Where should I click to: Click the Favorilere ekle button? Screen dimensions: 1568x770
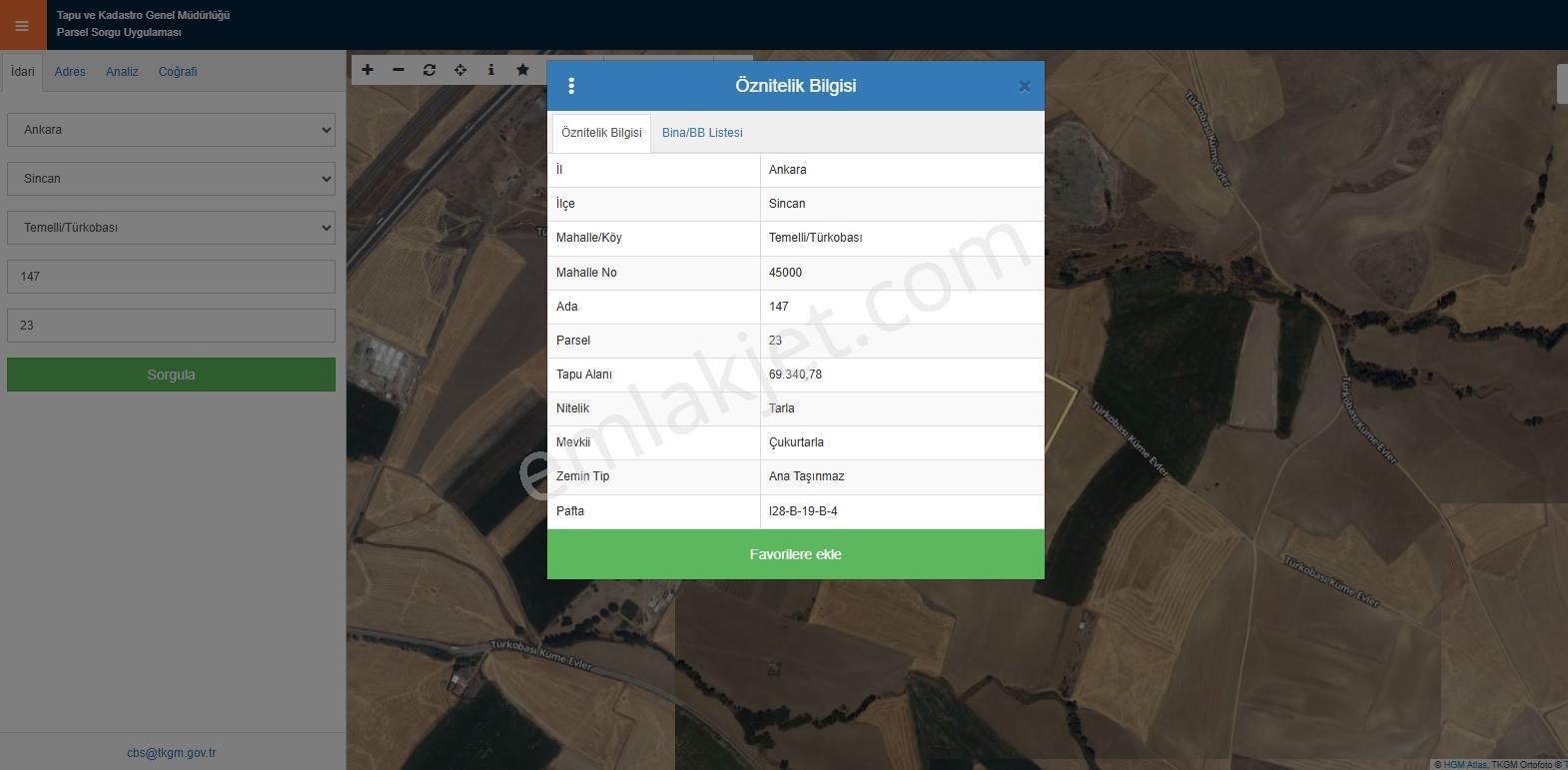click(x=796, y=554)
